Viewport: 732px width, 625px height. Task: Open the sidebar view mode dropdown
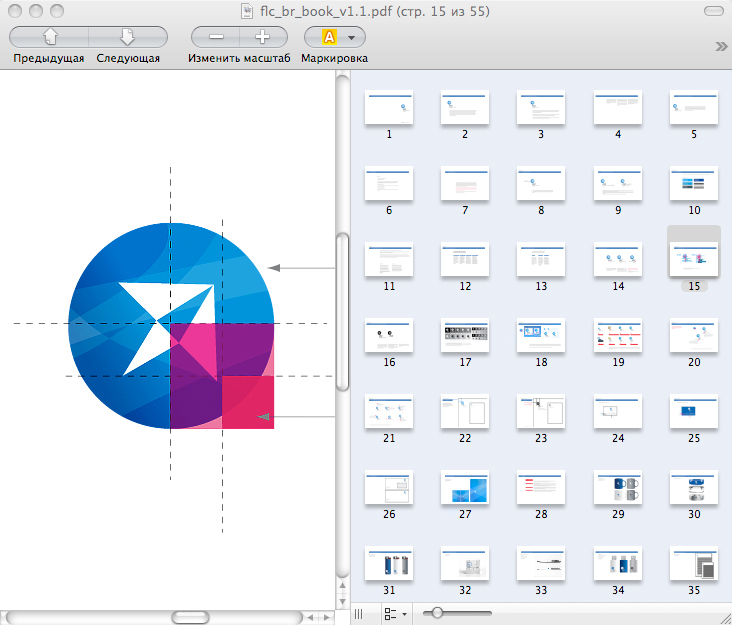pos(396,613)
